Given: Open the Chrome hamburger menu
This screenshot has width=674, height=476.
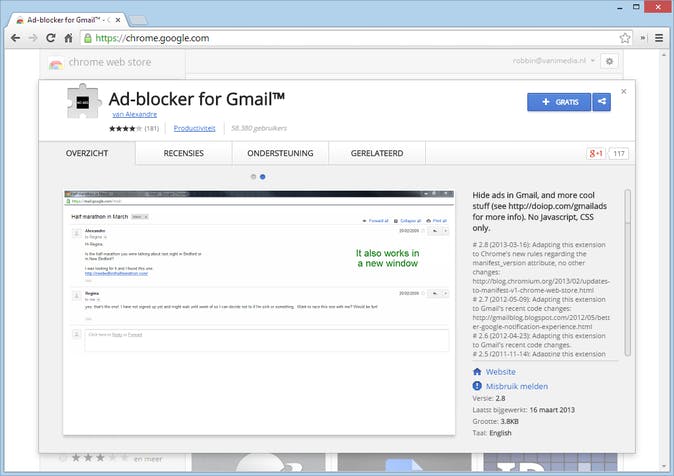Looking at the screenshot, I should [659, 38].
